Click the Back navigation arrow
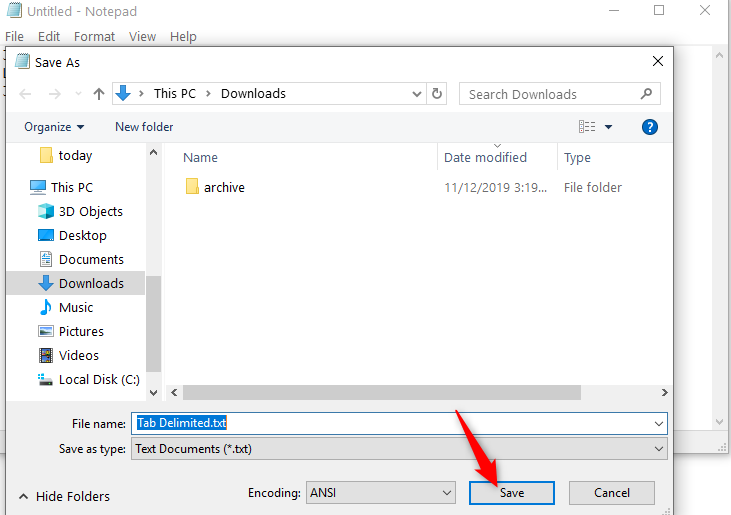The width and height of the screenshot is (731, 515). pyautogui.click(x=26, y=94)
